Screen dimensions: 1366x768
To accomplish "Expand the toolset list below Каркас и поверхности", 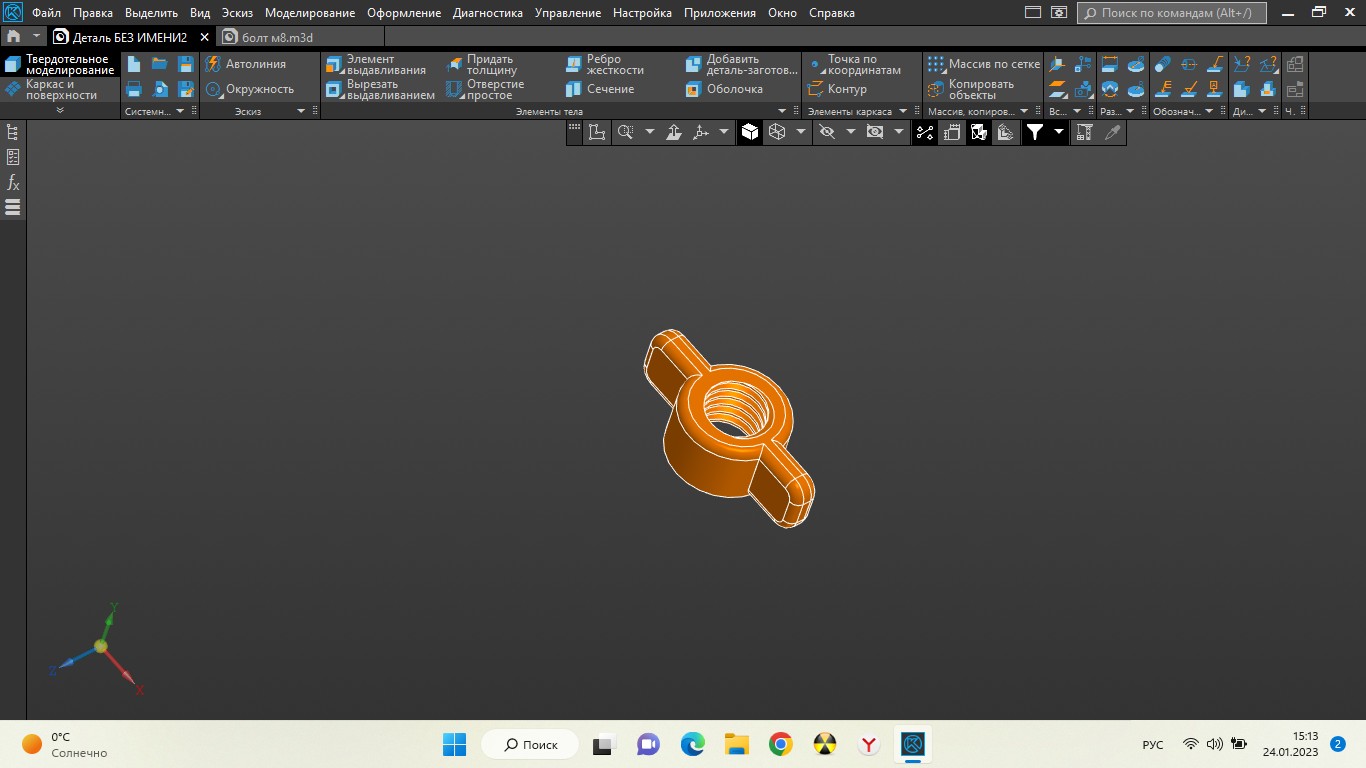I will (59, 110).
